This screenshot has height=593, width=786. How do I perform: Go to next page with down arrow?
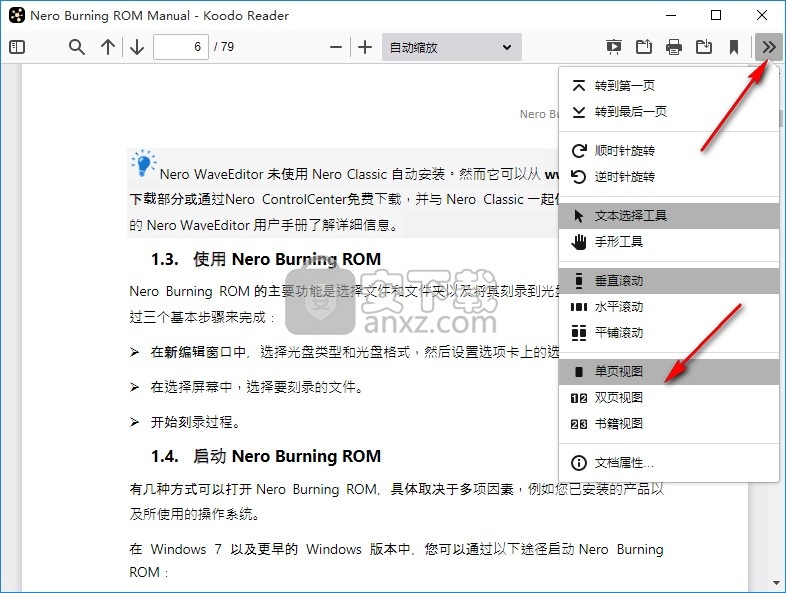136,47
